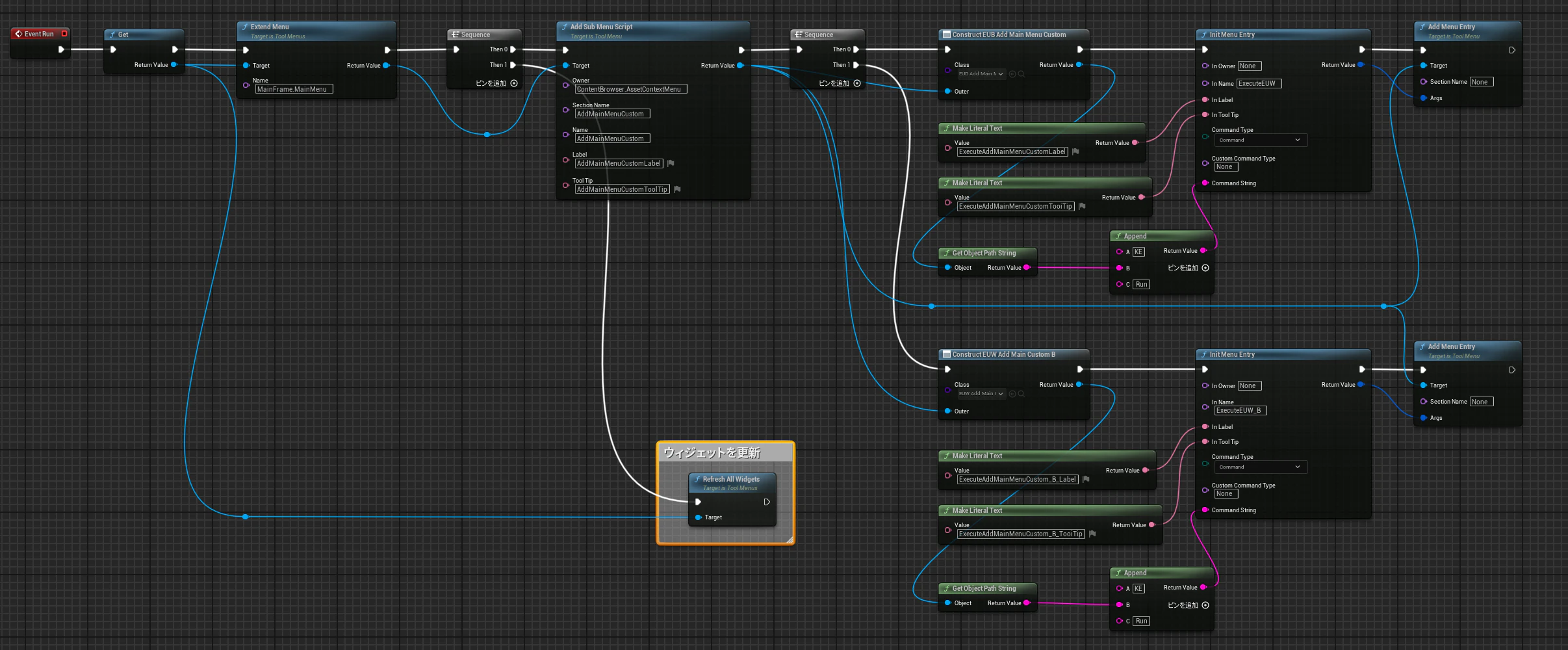Click the Owner pin on Add Sub Menu Script
This screenshot has width=1568, height=650.
pyautogui.click(x=566, y=85)
